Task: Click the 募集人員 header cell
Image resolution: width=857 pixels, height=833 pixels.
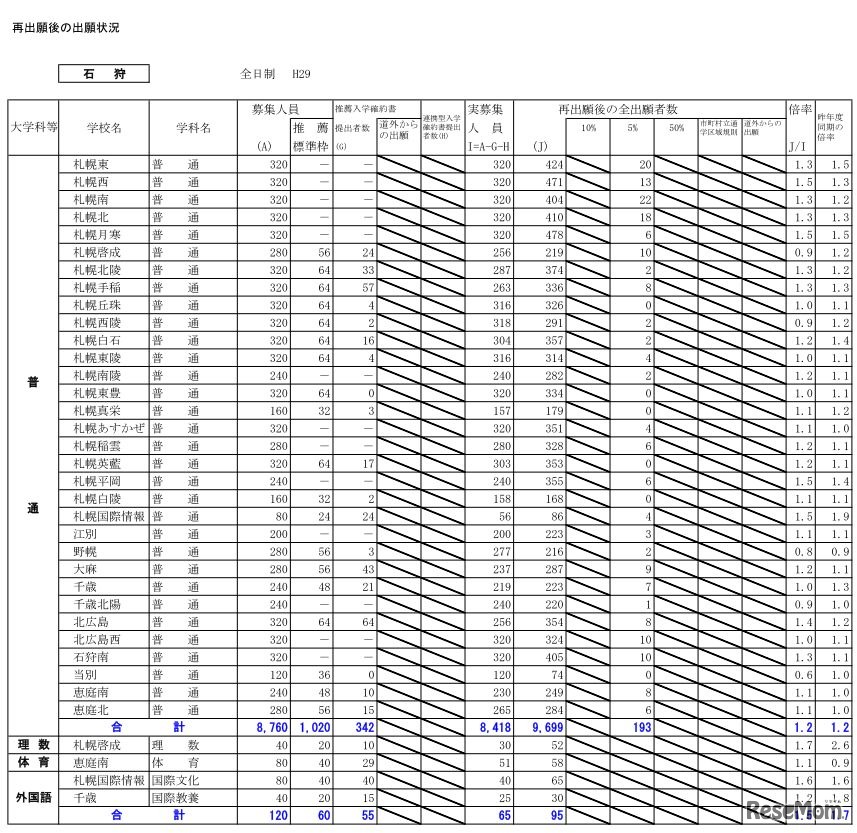Action: [275, 109]
